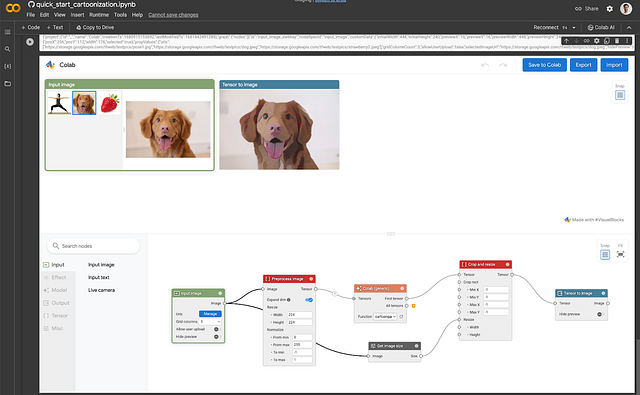The image size is (640, 395).
Task: Add a new Text cell
Action: [55, 28]
